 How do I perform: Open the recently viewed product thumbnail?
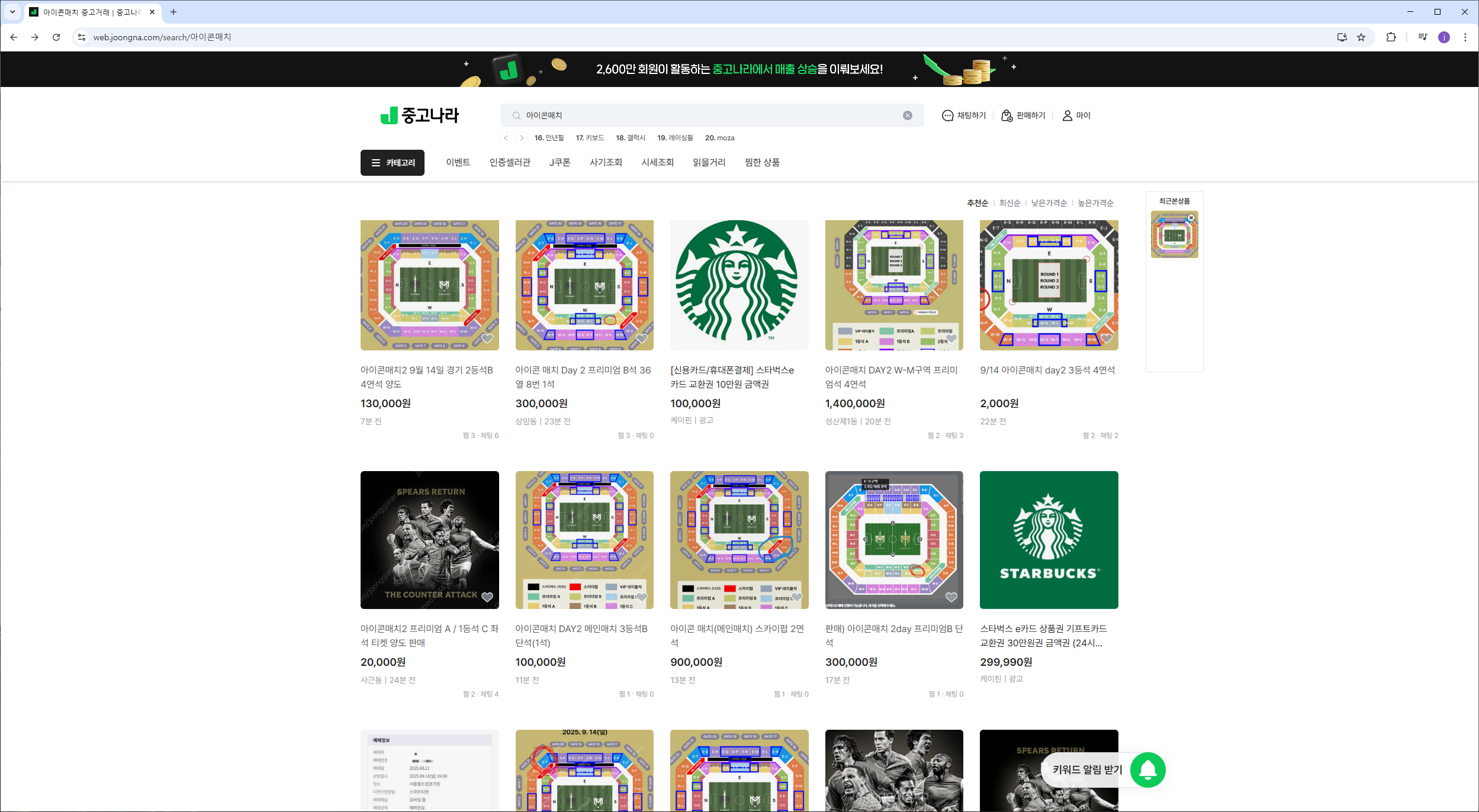pos(1174,235)
